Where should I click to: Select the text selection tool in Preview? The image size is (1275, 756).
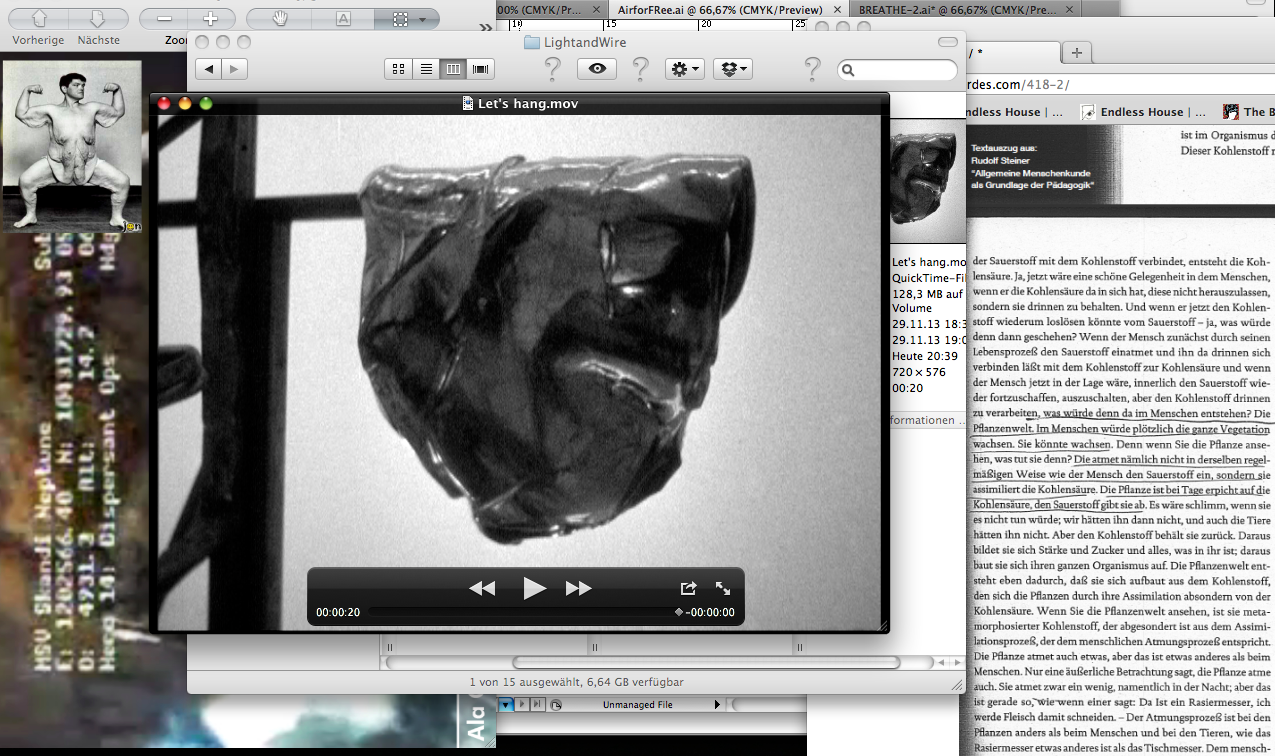[x=343, y=18]
